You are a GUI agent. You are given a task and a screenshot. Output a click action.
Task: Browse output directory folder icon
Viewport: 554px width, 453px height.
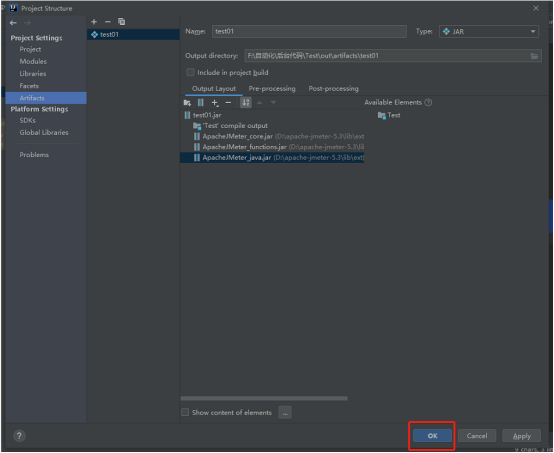[534, 56]
